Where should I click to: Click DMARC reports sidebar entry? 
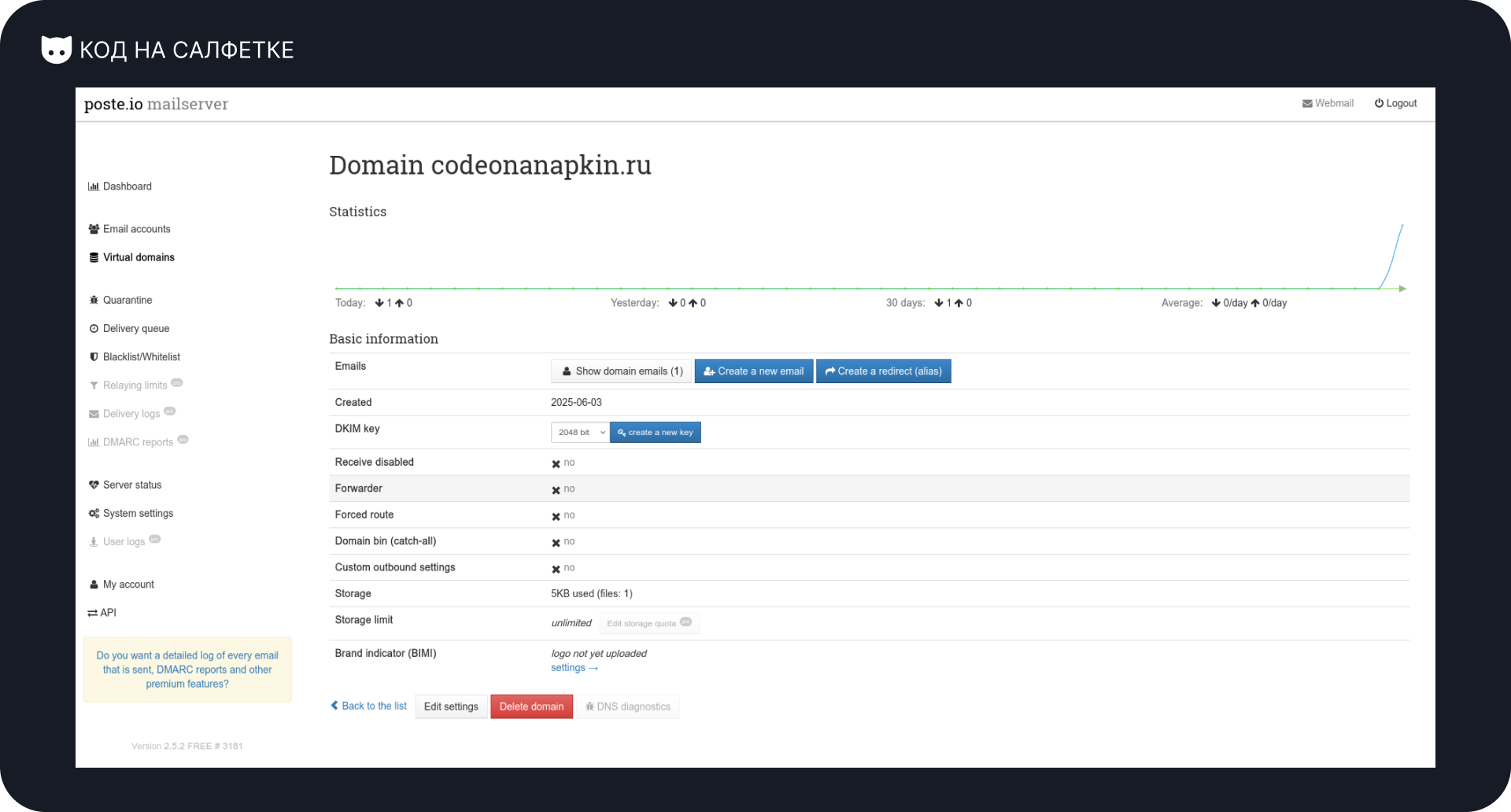[x=138, y=442]
